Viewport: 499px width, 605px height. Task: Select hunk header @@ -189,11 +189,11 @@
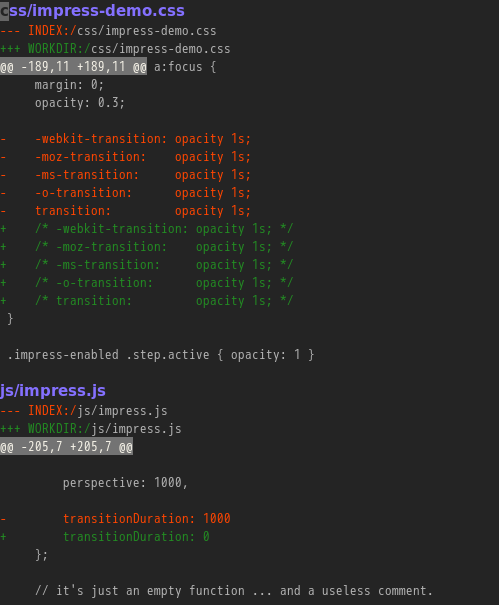[x=73, y=67]
